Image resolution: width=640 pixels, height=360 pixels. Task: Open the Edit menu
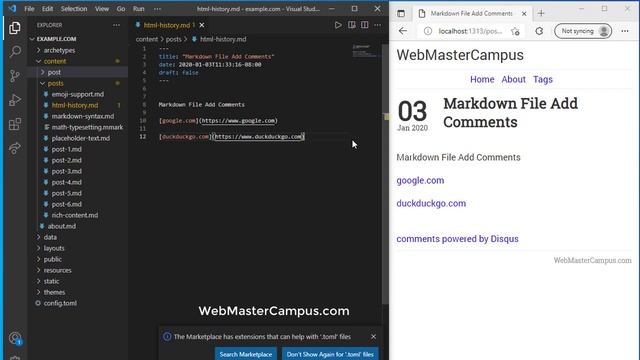point(47,9)
